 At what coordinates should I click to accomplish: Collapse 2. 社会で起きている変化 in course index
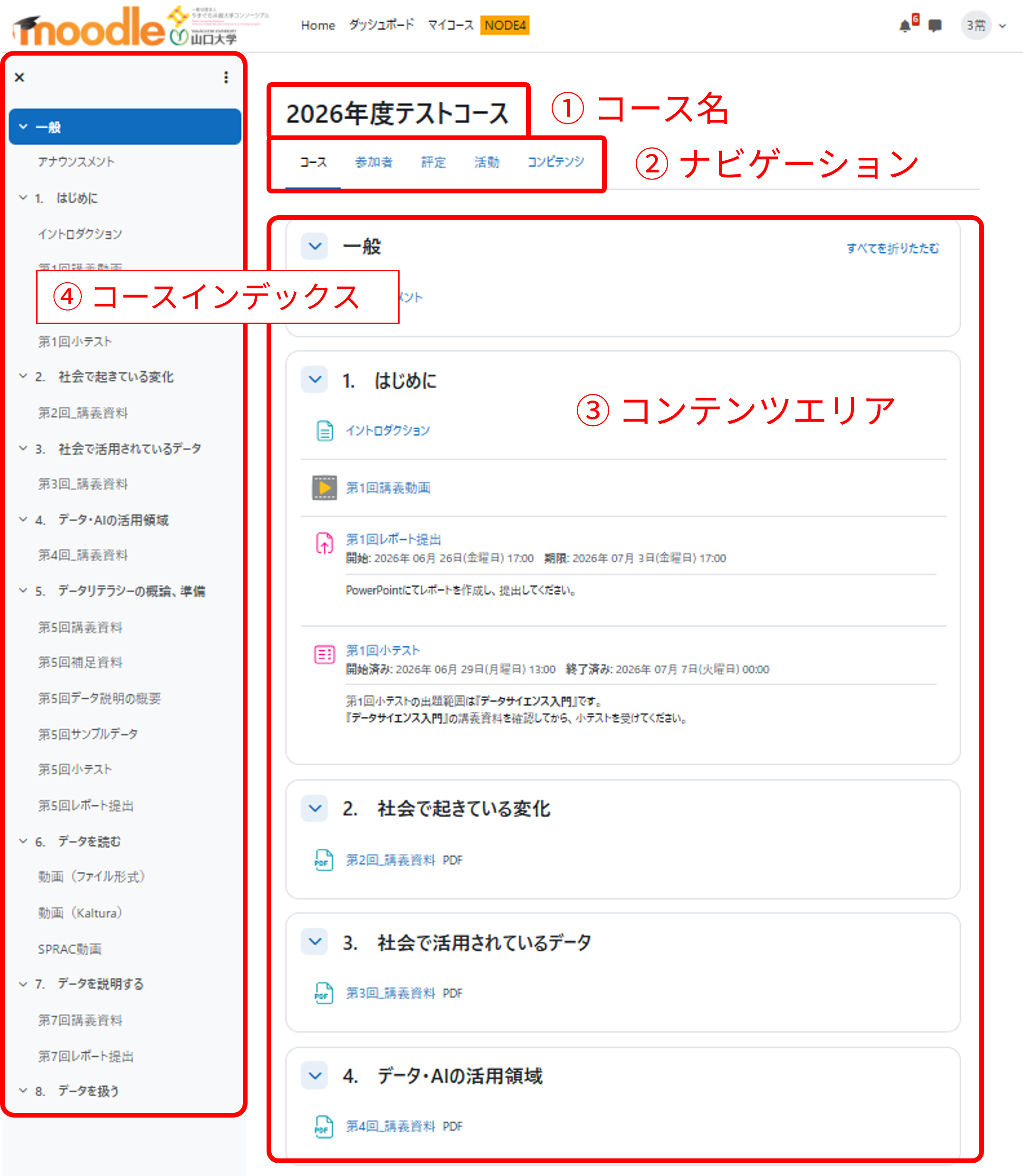point(23,376)
